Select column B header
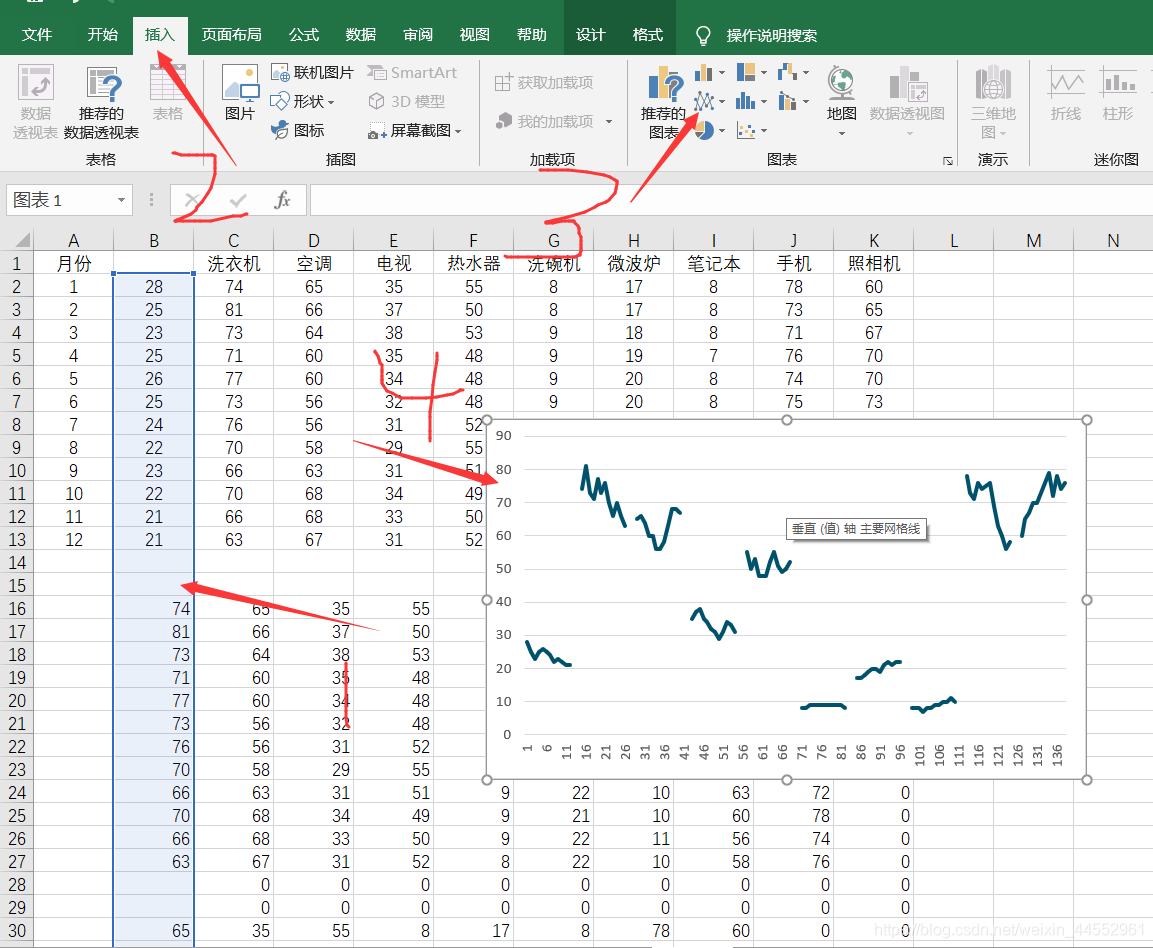Image resolution: width=1153 pixels, height=948 pixels. pos(154,240)
